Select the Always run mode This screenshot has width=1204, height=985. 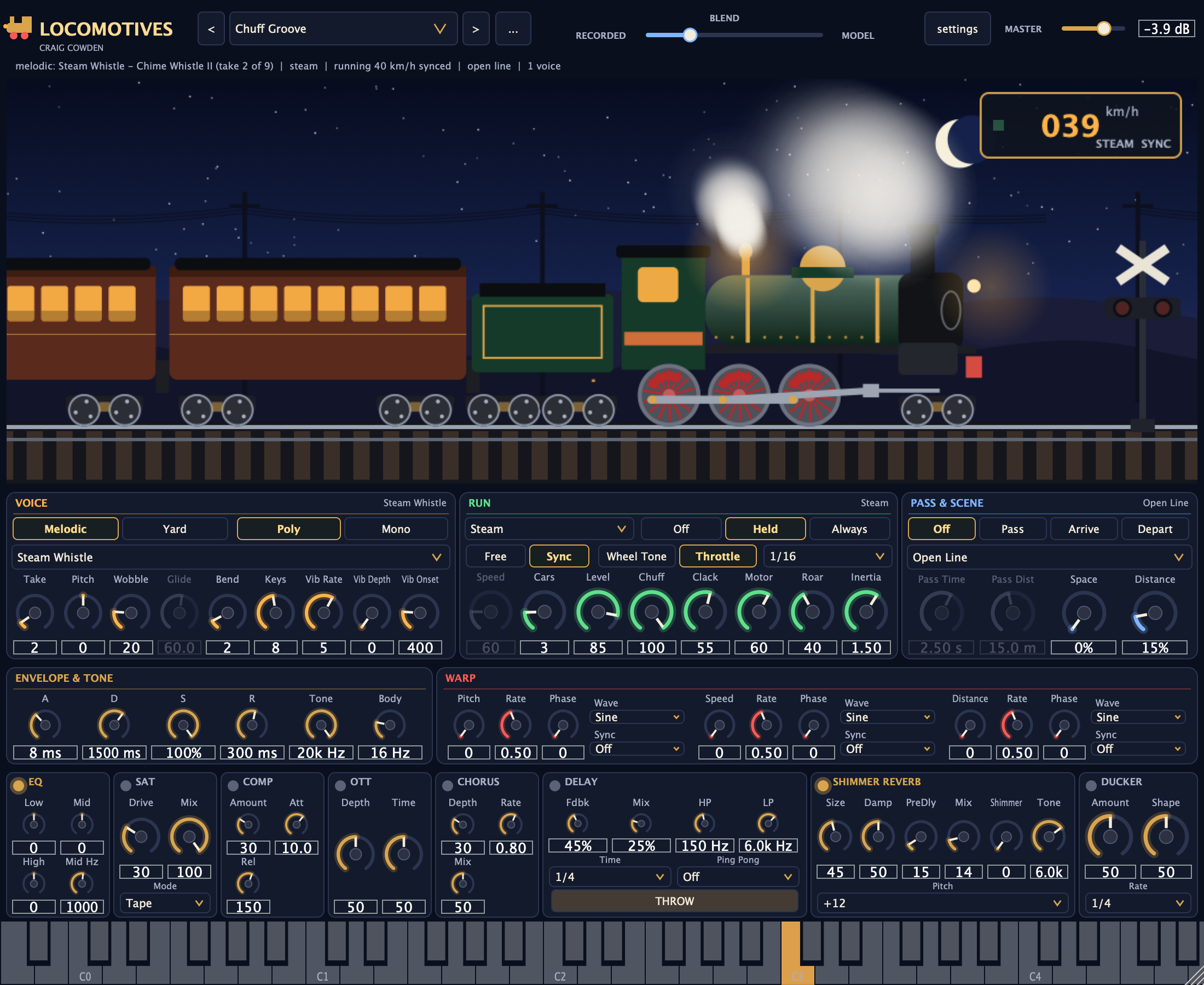(849, 529)
